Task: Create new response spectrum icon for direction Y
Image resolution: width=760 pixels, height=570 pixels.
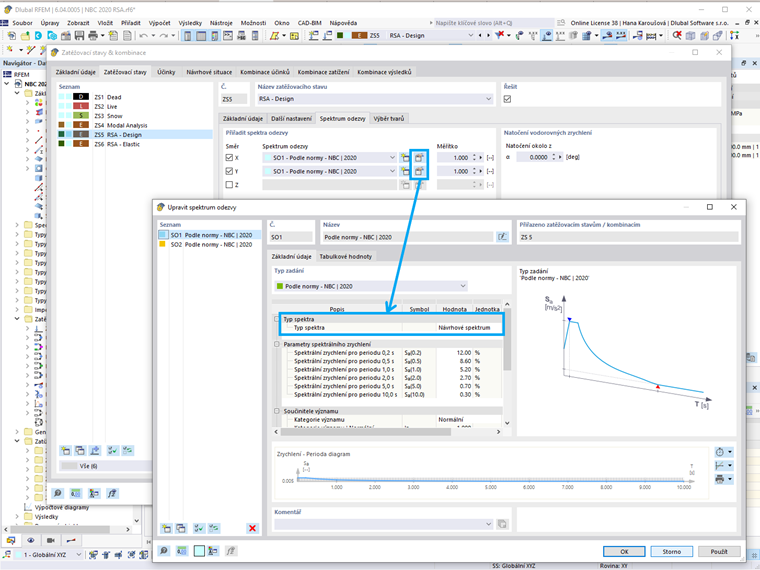Action: 405,171
